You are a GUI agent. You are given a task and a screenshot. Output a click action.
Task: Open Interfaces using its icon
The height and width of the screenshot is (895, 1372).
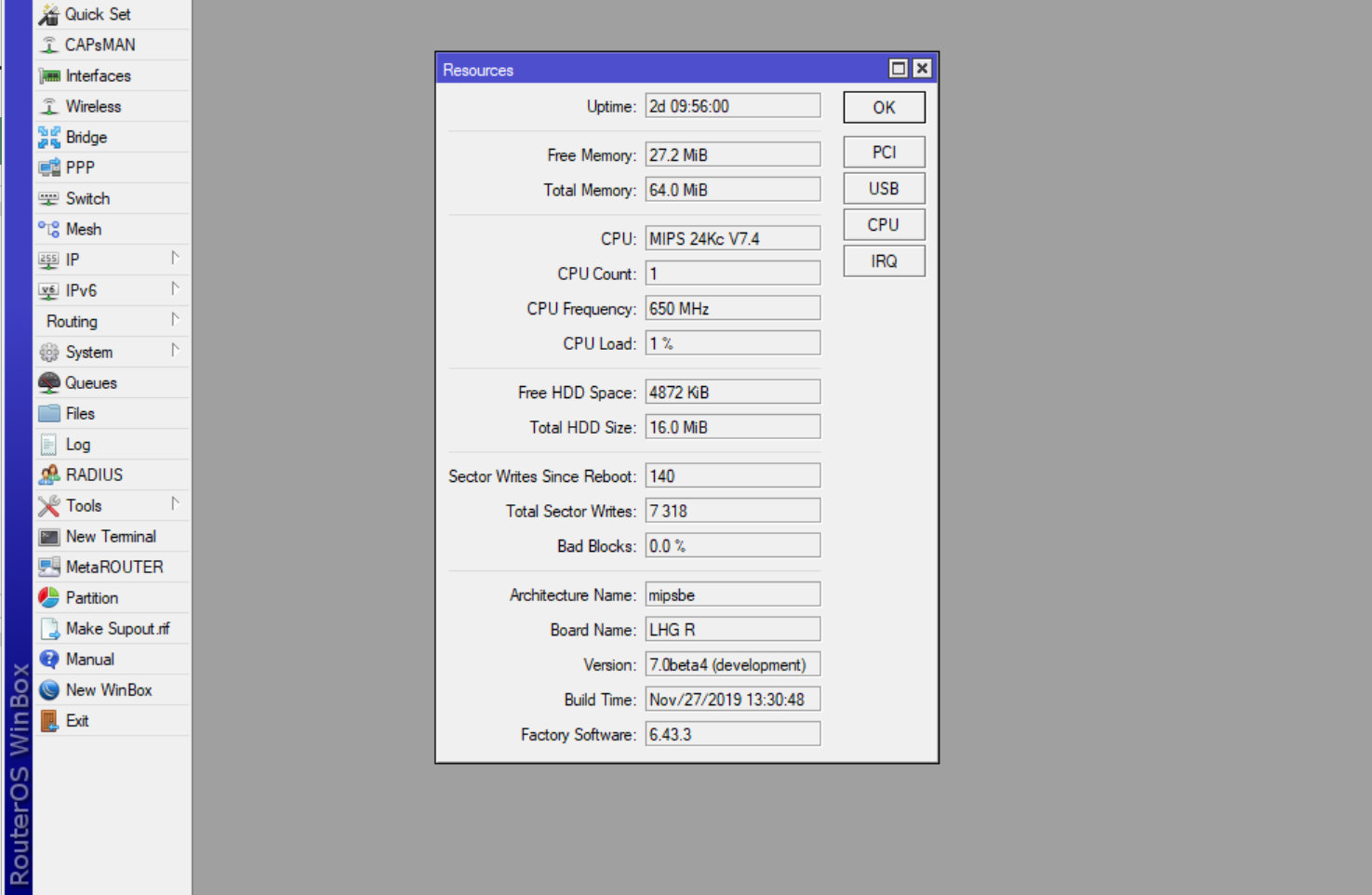coord(48,75)
